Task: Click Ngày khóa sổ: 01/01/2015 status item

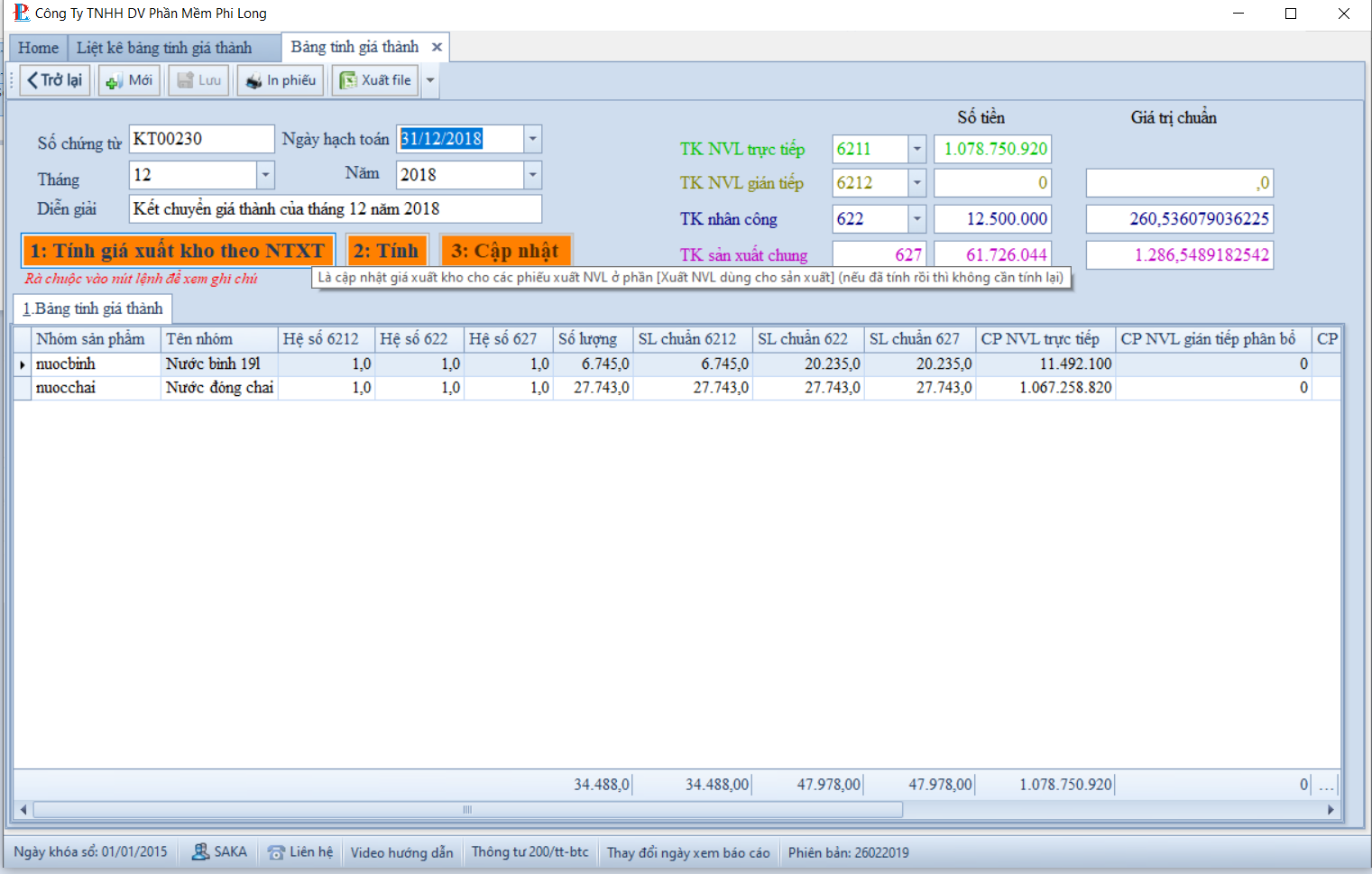Action: [x=90, y=851]
